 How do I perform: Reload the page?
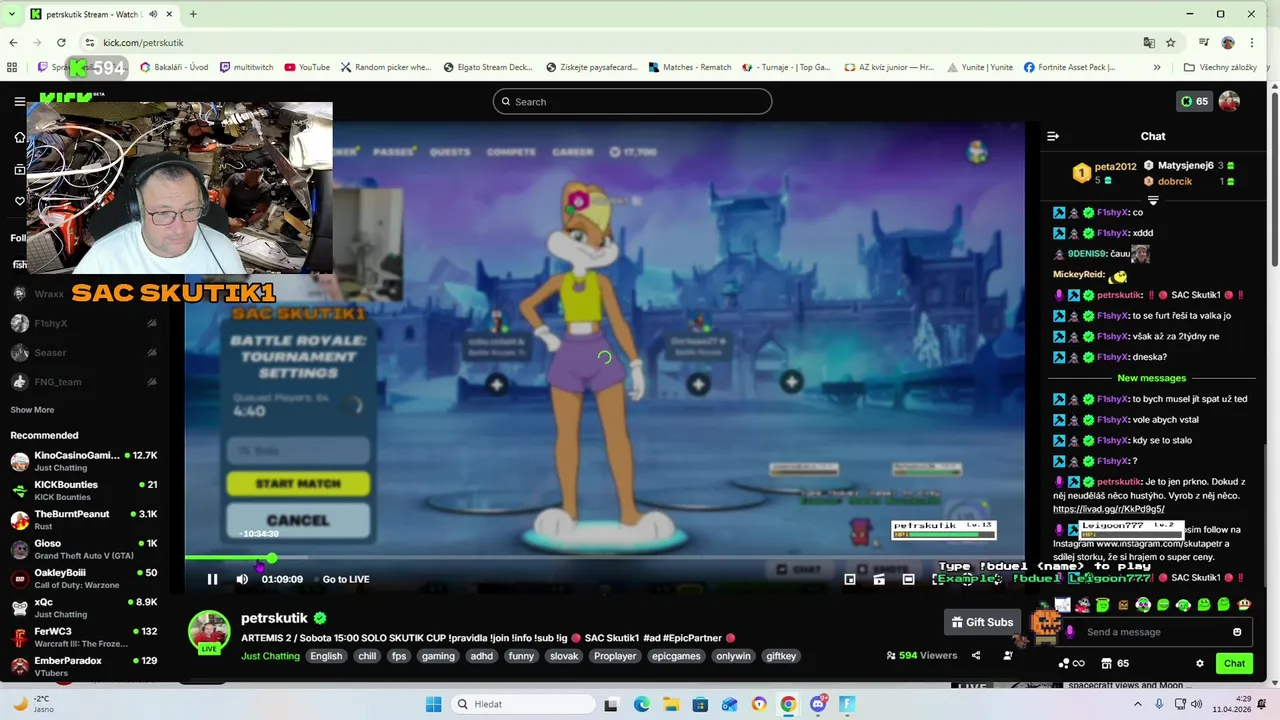[61, 43]
